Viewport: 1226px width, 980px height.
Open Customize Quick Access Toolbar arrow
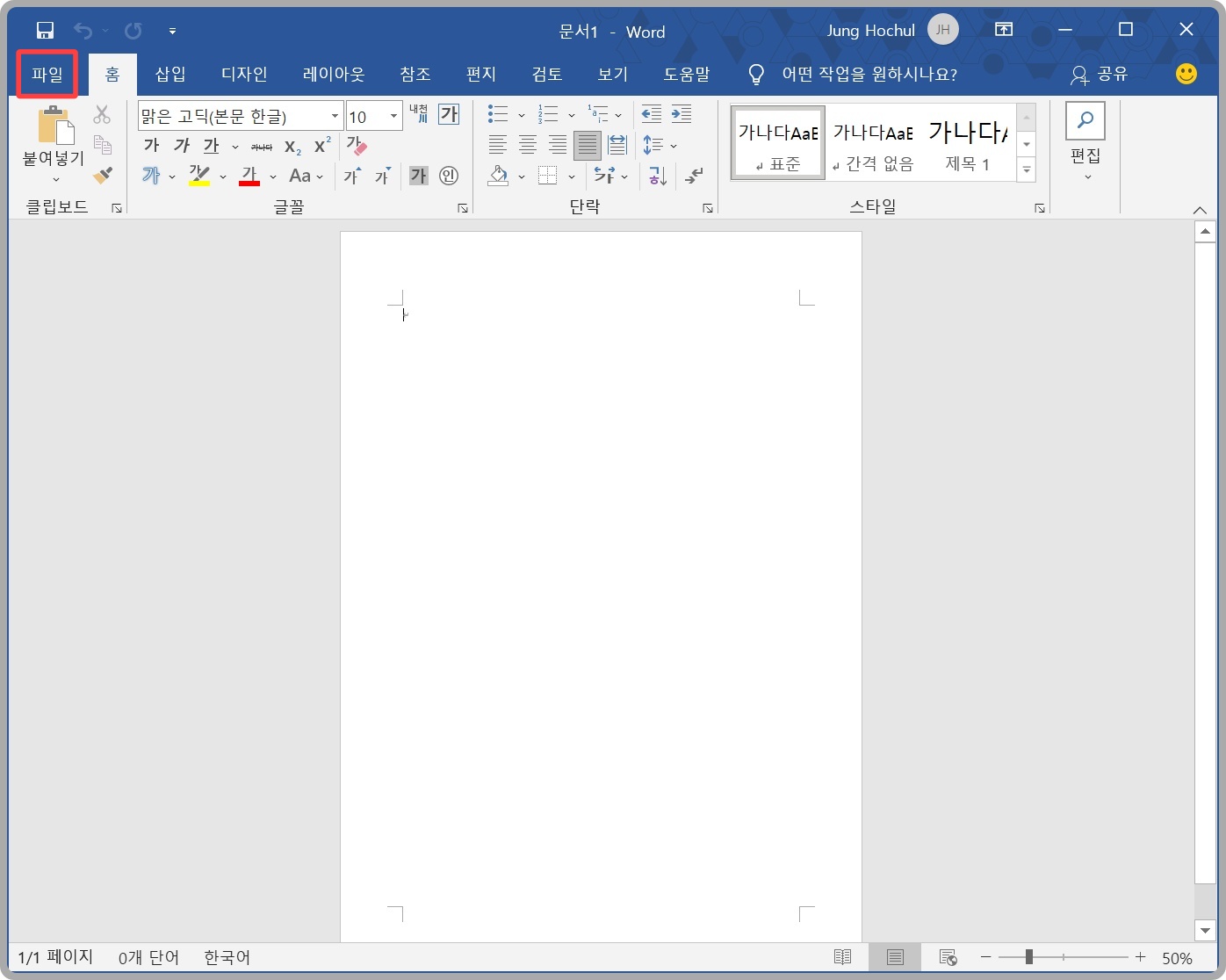click(x=172, y=32)
